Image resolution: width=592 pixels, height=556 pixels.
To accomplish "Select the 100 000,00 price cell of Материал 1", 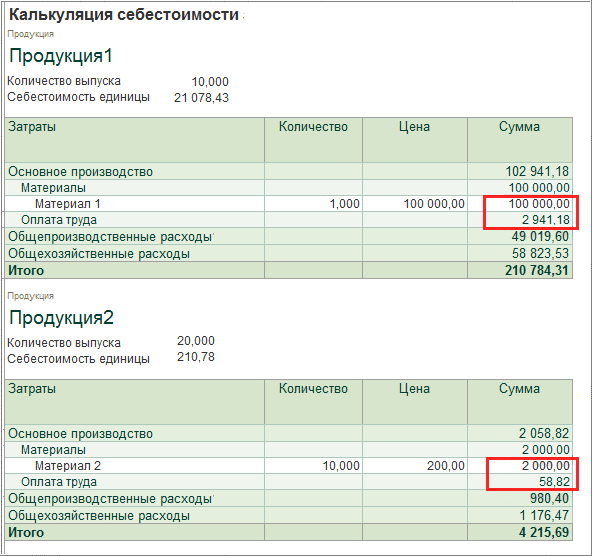I will click(434, 204).
